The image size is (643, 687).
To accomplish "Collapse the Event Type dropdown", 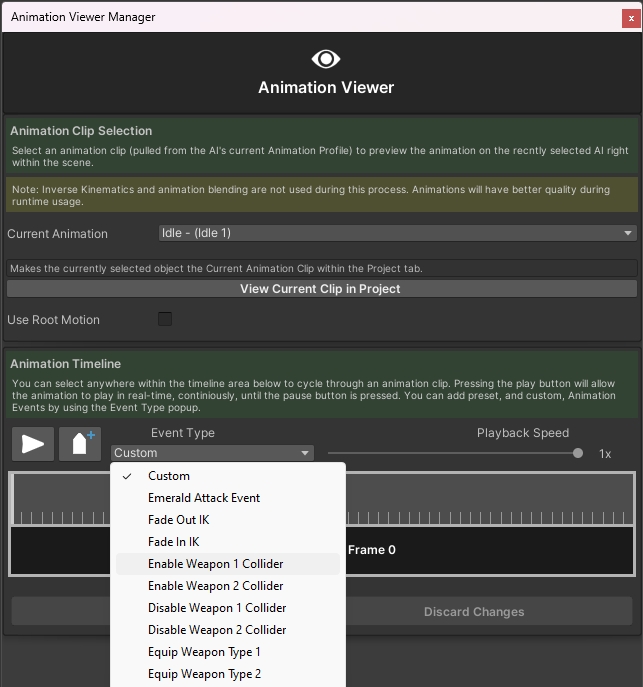I will 212,453.
